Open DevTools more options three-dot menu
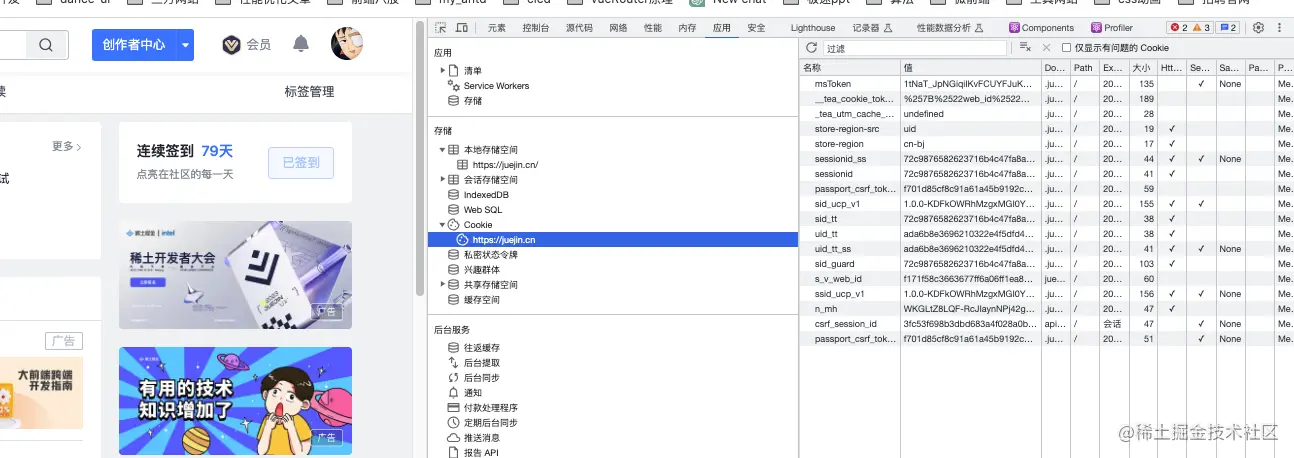Viewport: 1294px width, 458px height. coord(1278,28)
